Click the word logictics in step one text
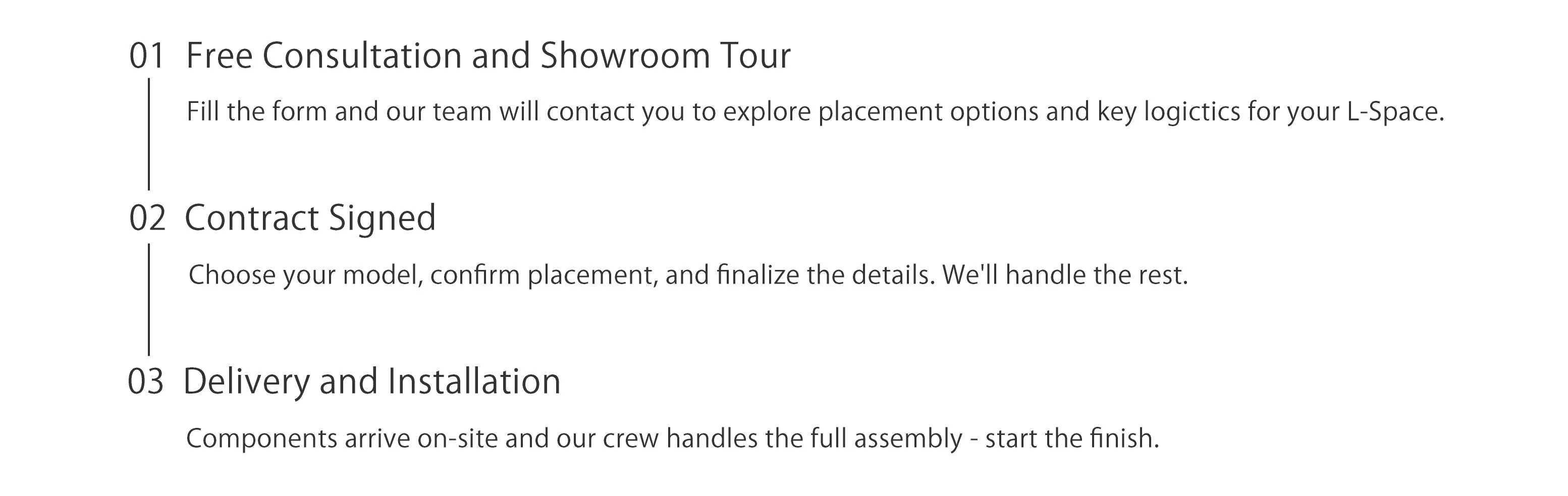 click(x=1192, y=112)
